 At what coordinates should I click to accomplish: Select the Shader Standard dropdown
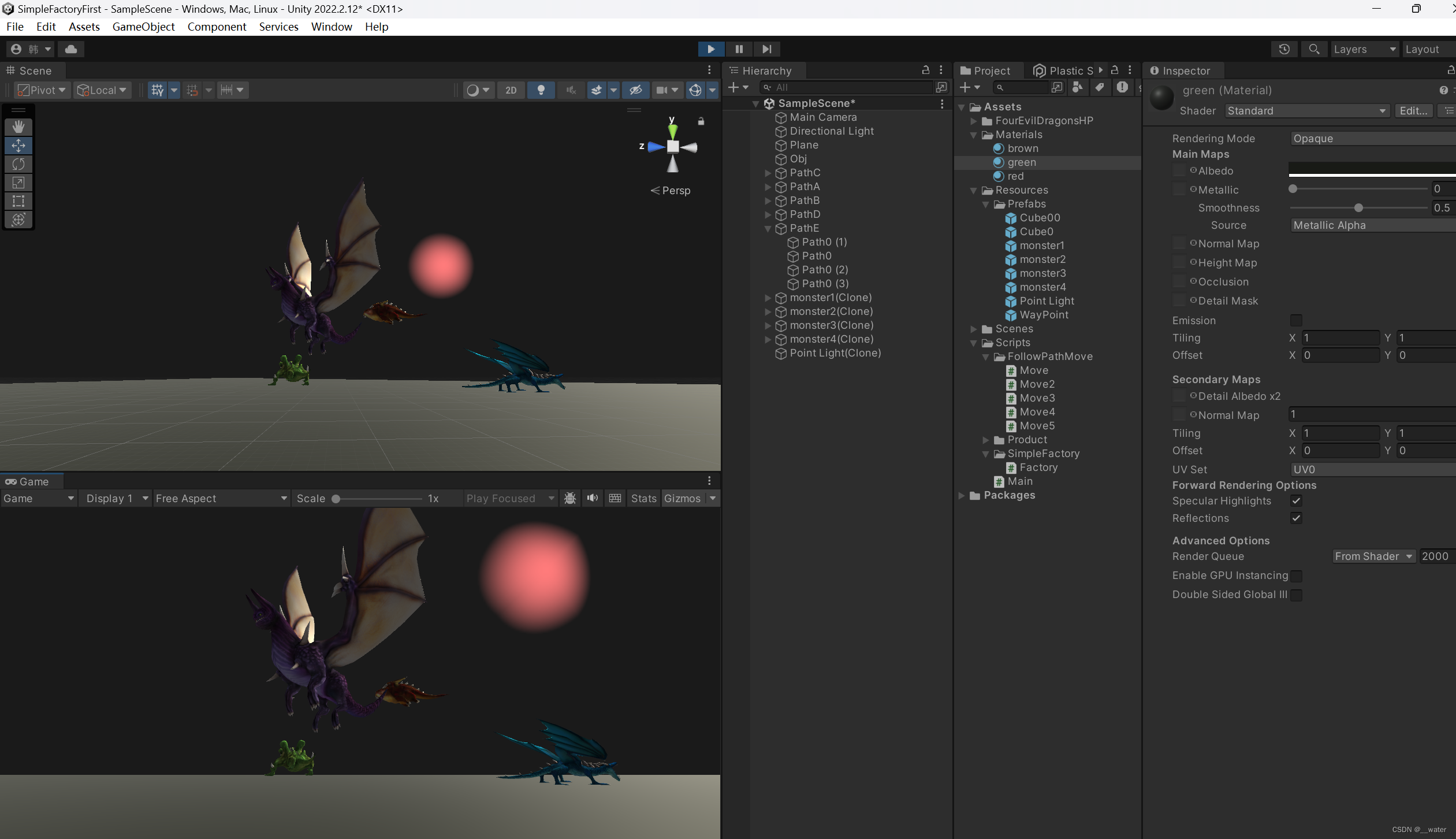click(1303, 110)
